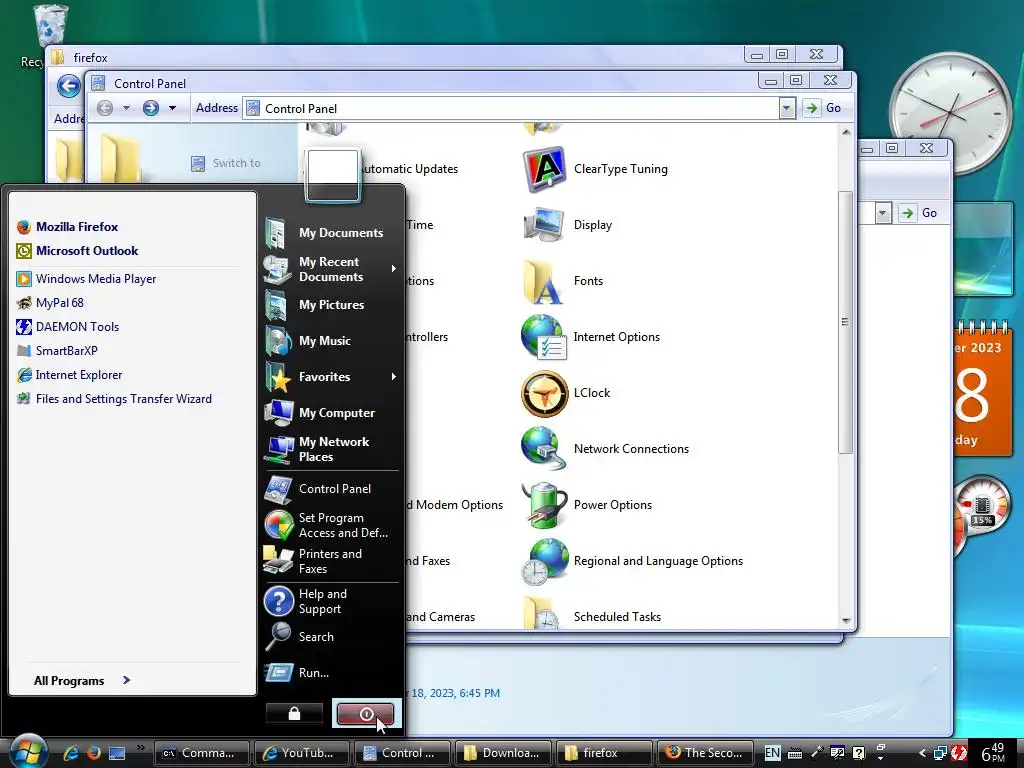Open Control Panel from Start menu

pyautogui.click(x=330, y=488)
